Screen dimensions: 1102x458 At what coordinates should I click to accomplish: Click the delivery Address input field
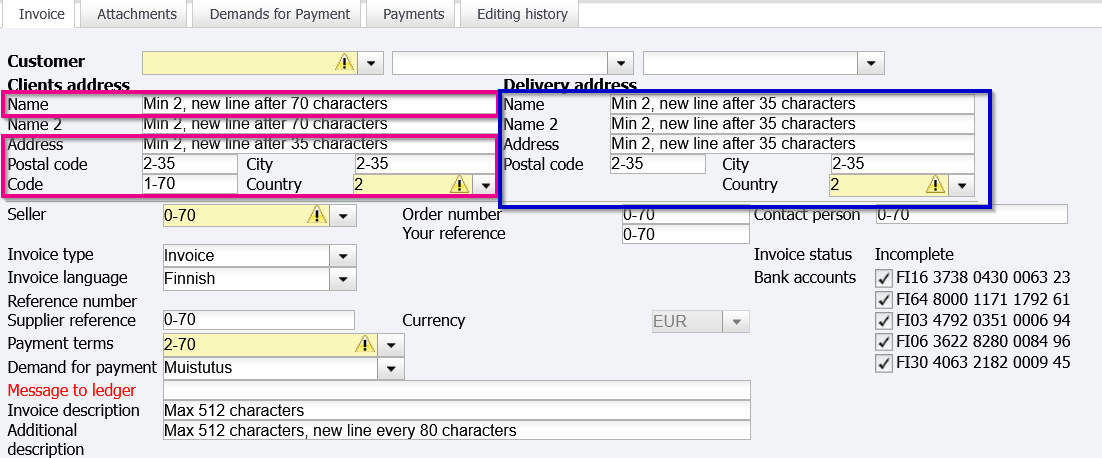792,144
